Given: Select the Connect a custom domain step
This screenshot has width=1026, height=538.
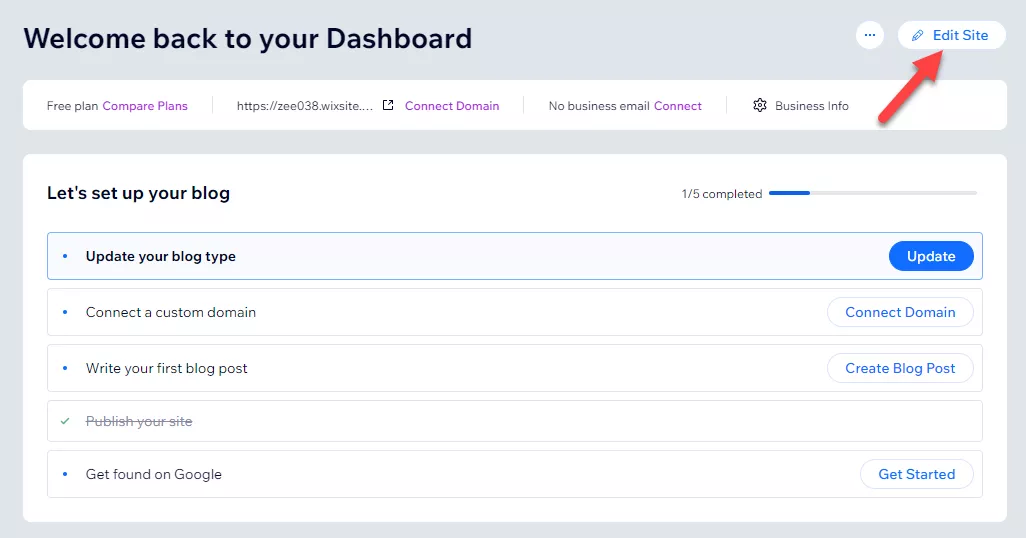Looking at the screenshot, I should (x=171, y=312).
